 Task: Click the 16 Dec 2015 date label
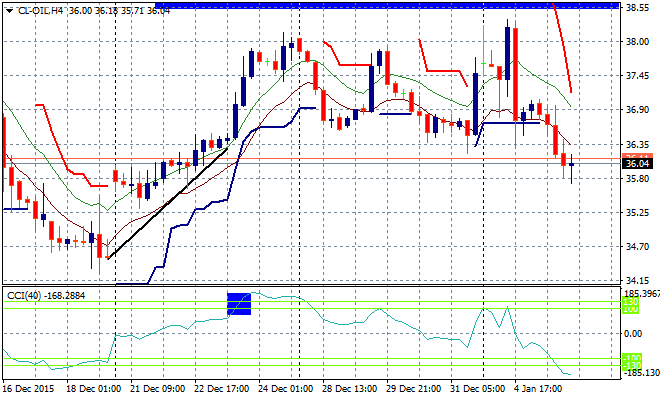(28, 388)
